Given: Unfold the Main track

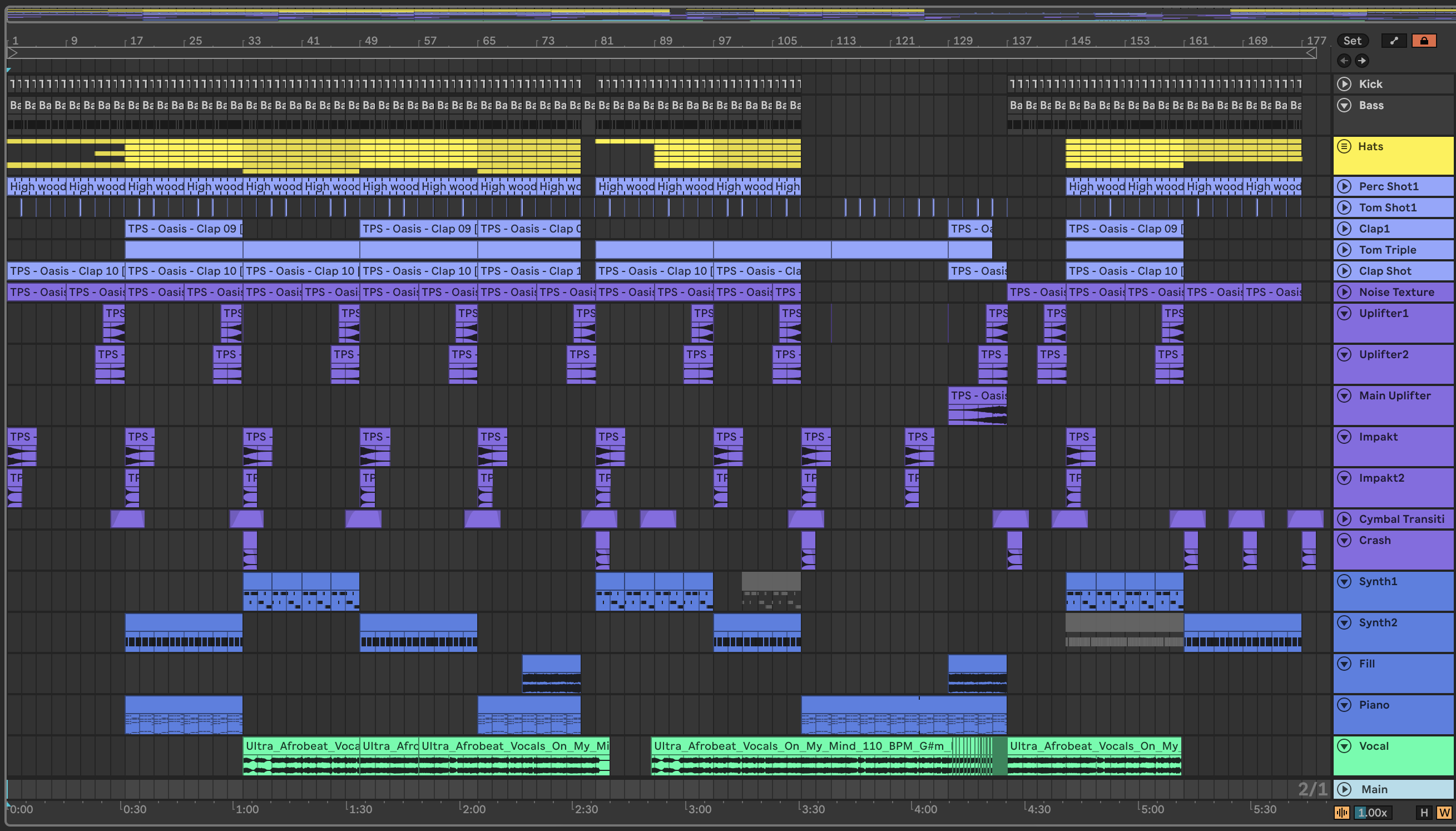Looking at the screenshot, I should coord(1344,789).
